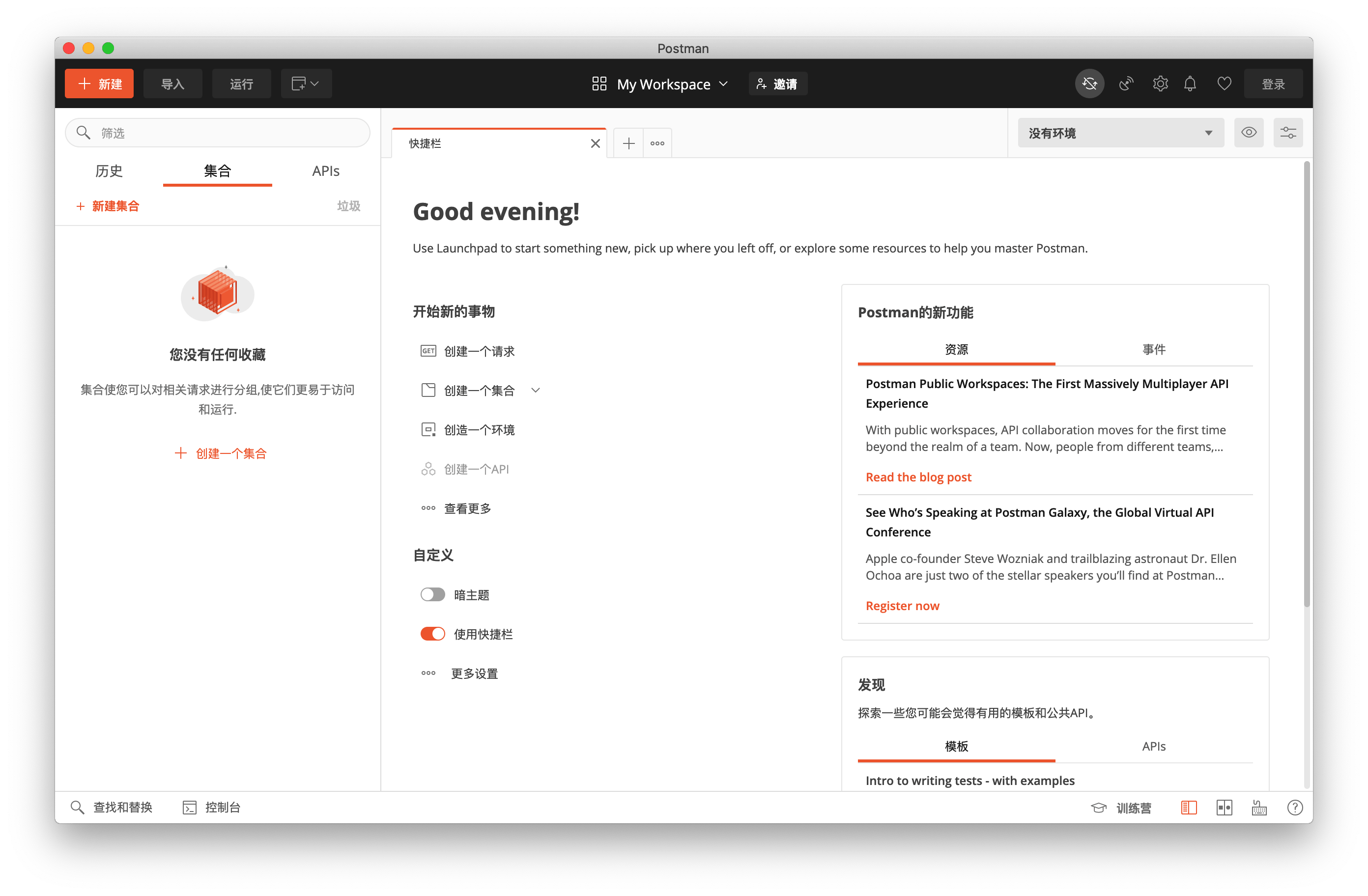Disable the use Launchpad toggle (使用快捷栏)
Screen dimensions: 1368x896
[432, 633]
